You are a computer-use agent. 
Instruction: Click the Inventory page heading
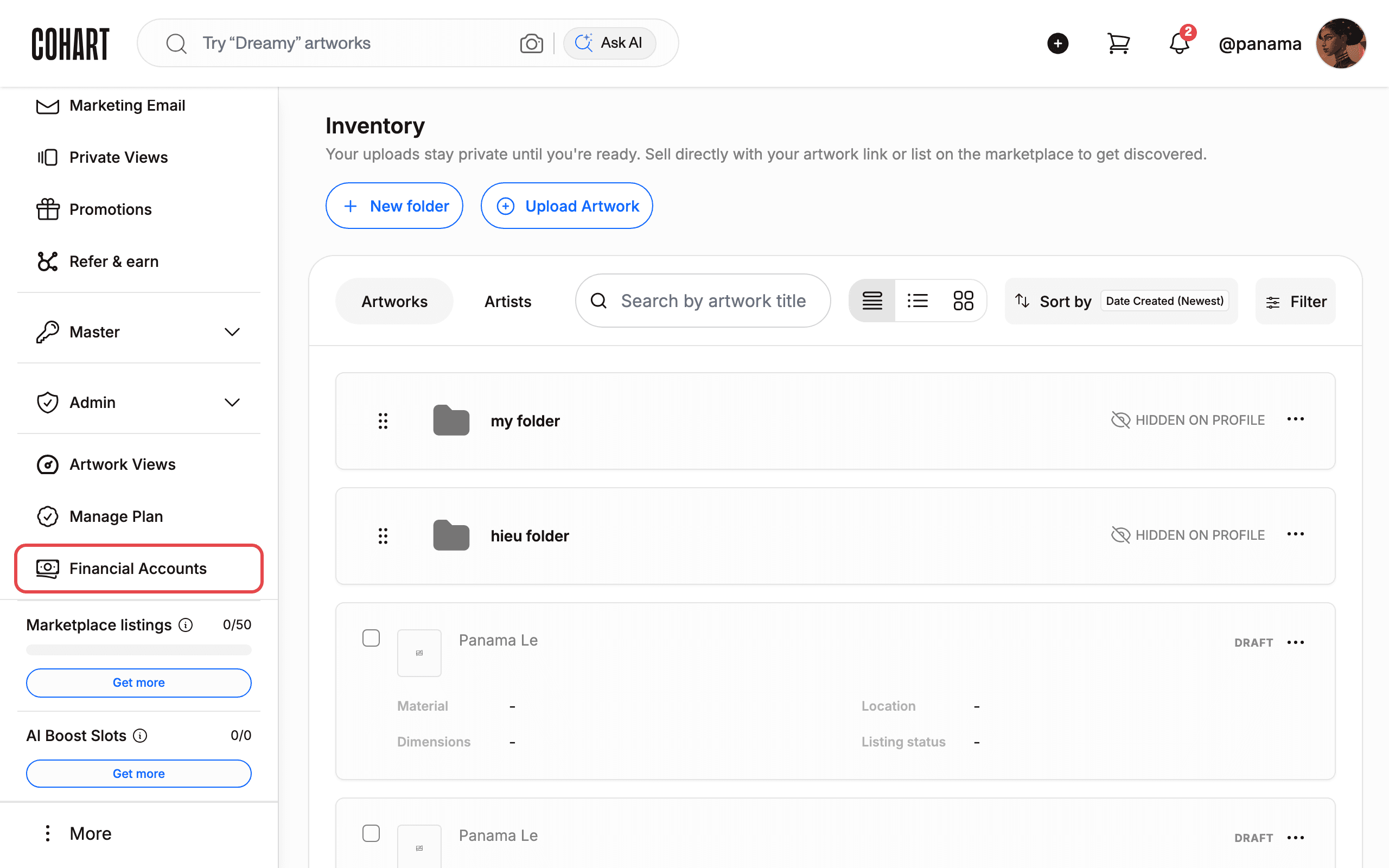(x=375, y=126)
